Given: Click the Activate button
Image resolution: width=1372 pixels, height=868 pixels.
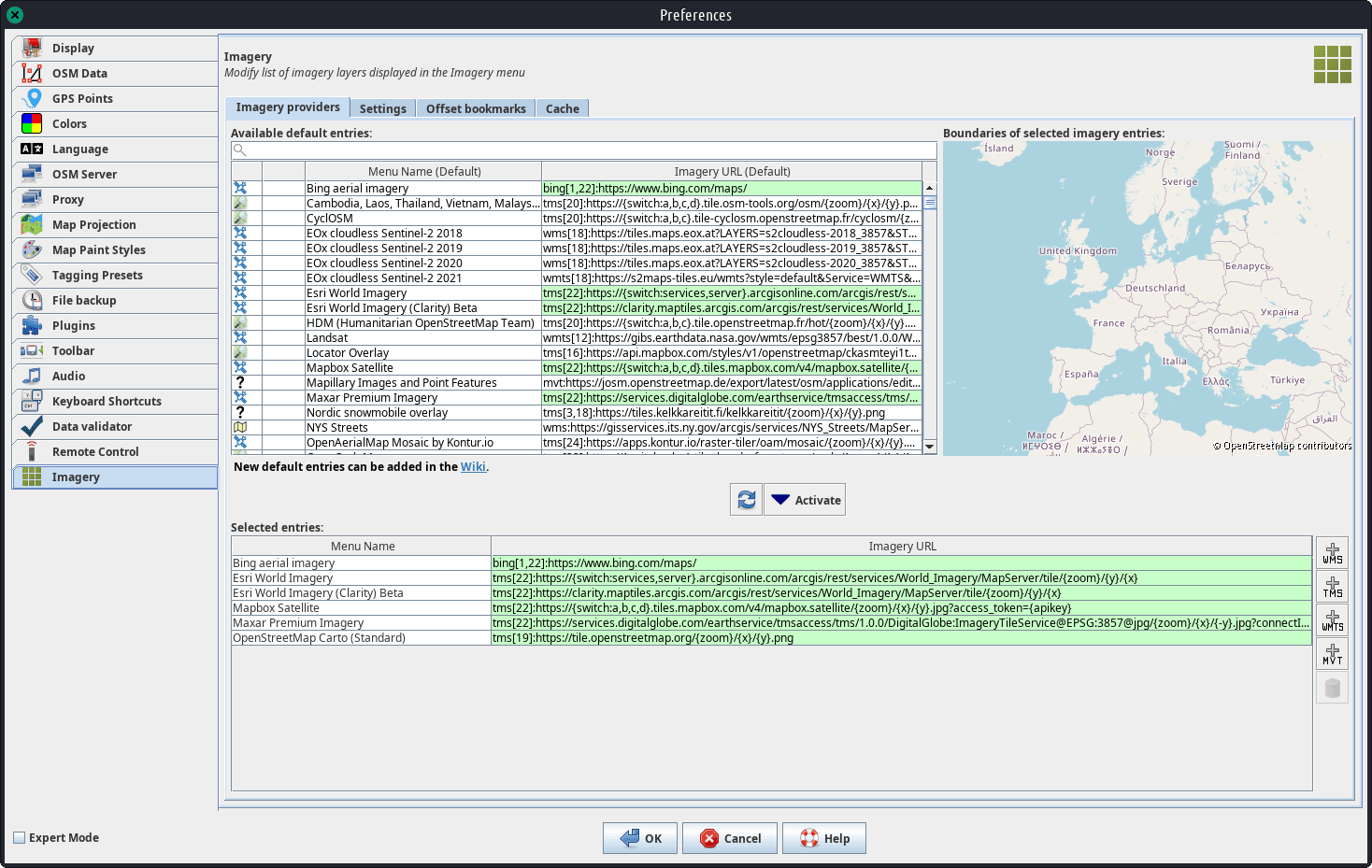Looking at the screenshot, I should tap(805, 500).
